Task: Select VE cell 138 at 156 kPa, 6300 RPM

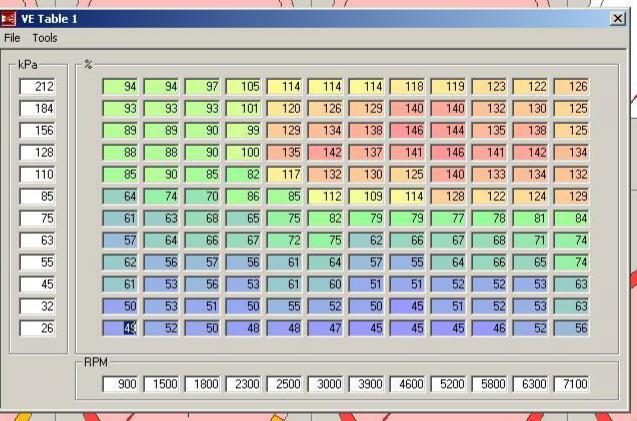Action: 531,130
